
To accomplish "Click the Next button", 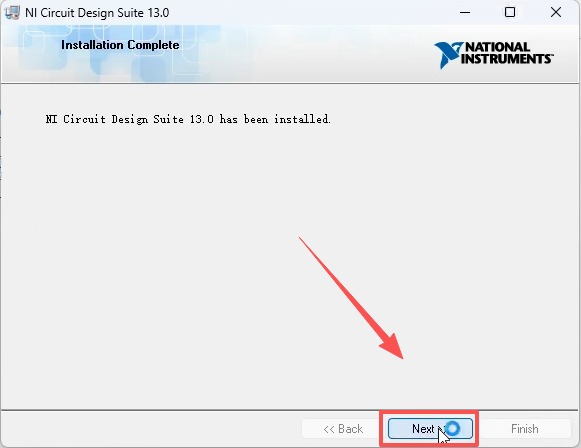I will (x=430, y=429).
